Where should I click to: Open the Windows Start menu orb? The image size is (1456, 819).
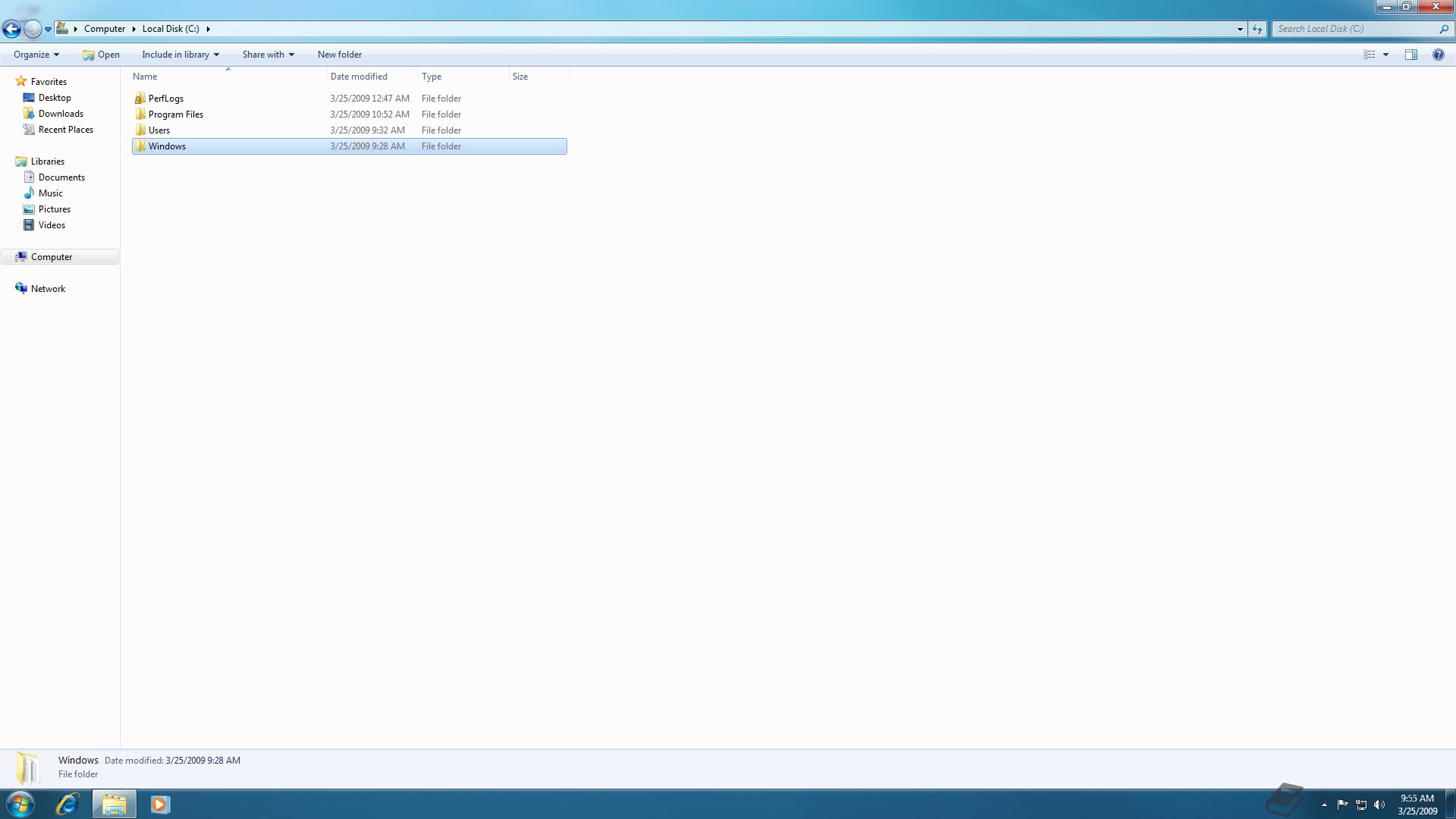coord(20,804)
